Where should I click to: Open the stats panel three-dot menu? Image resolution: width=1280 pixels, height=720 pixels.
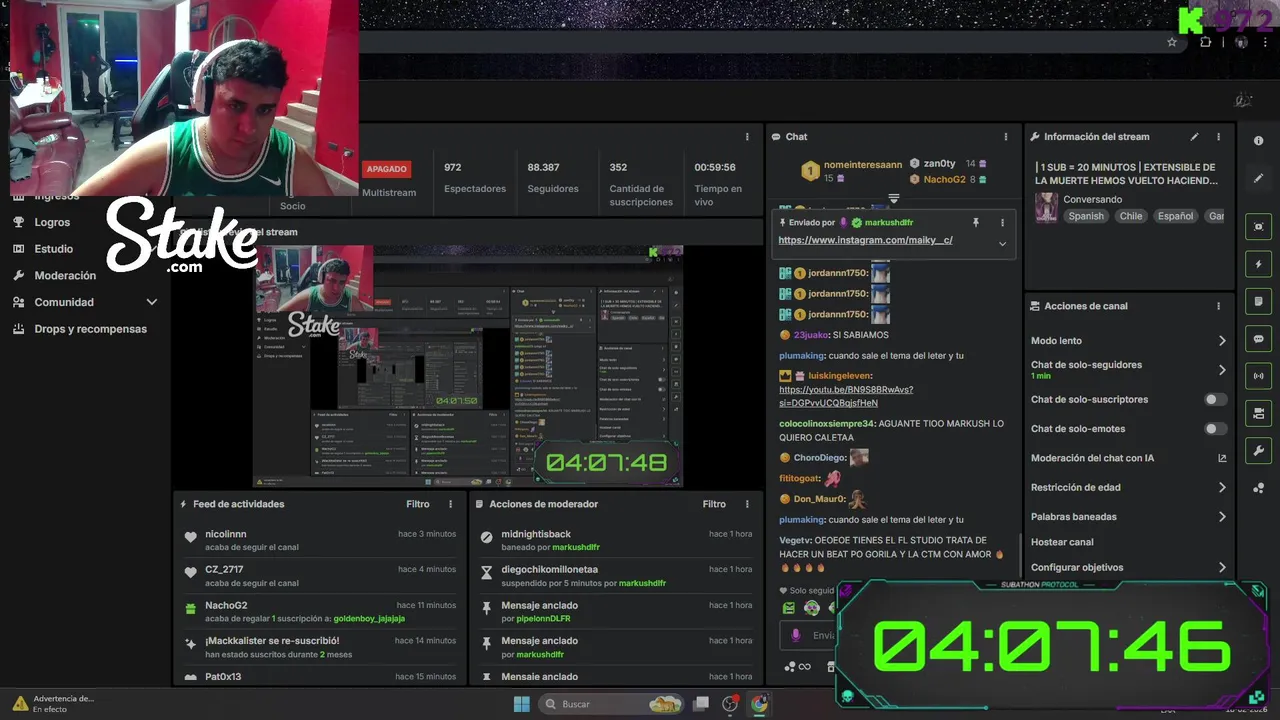[746, 137]
